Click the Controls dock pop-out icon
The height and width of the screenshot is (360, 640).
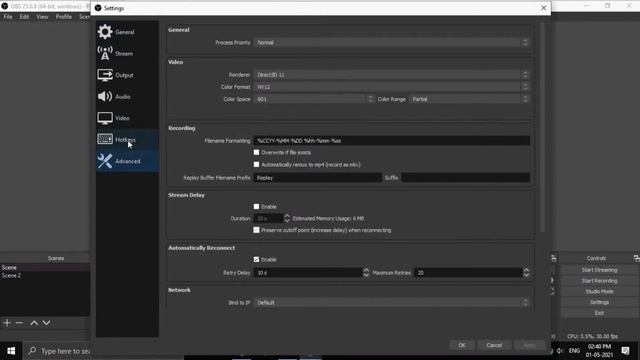tap(636, 258)
